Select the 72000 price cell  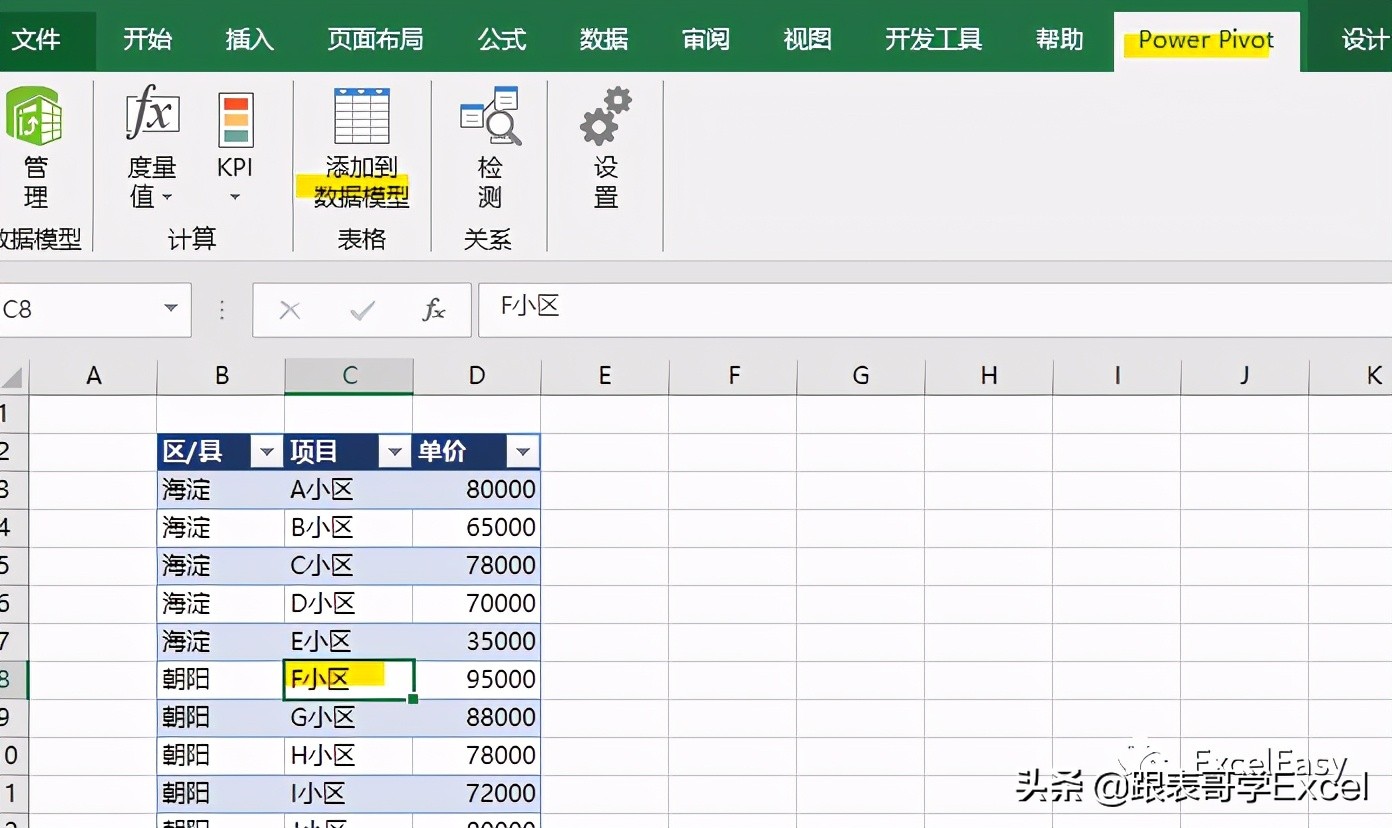477,794
